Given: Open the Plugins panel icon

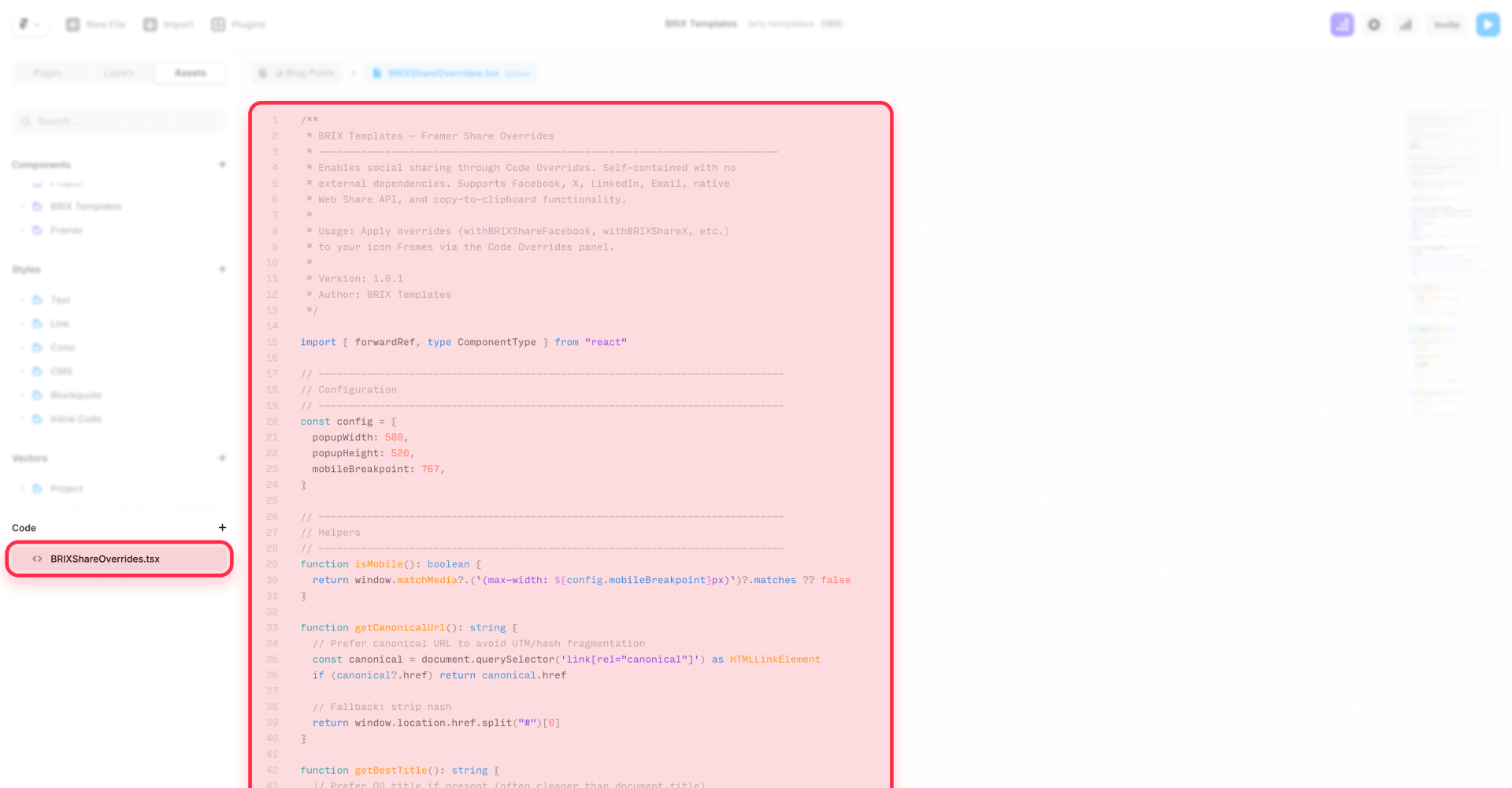Looking at the screenshot, I should point(217,24).
